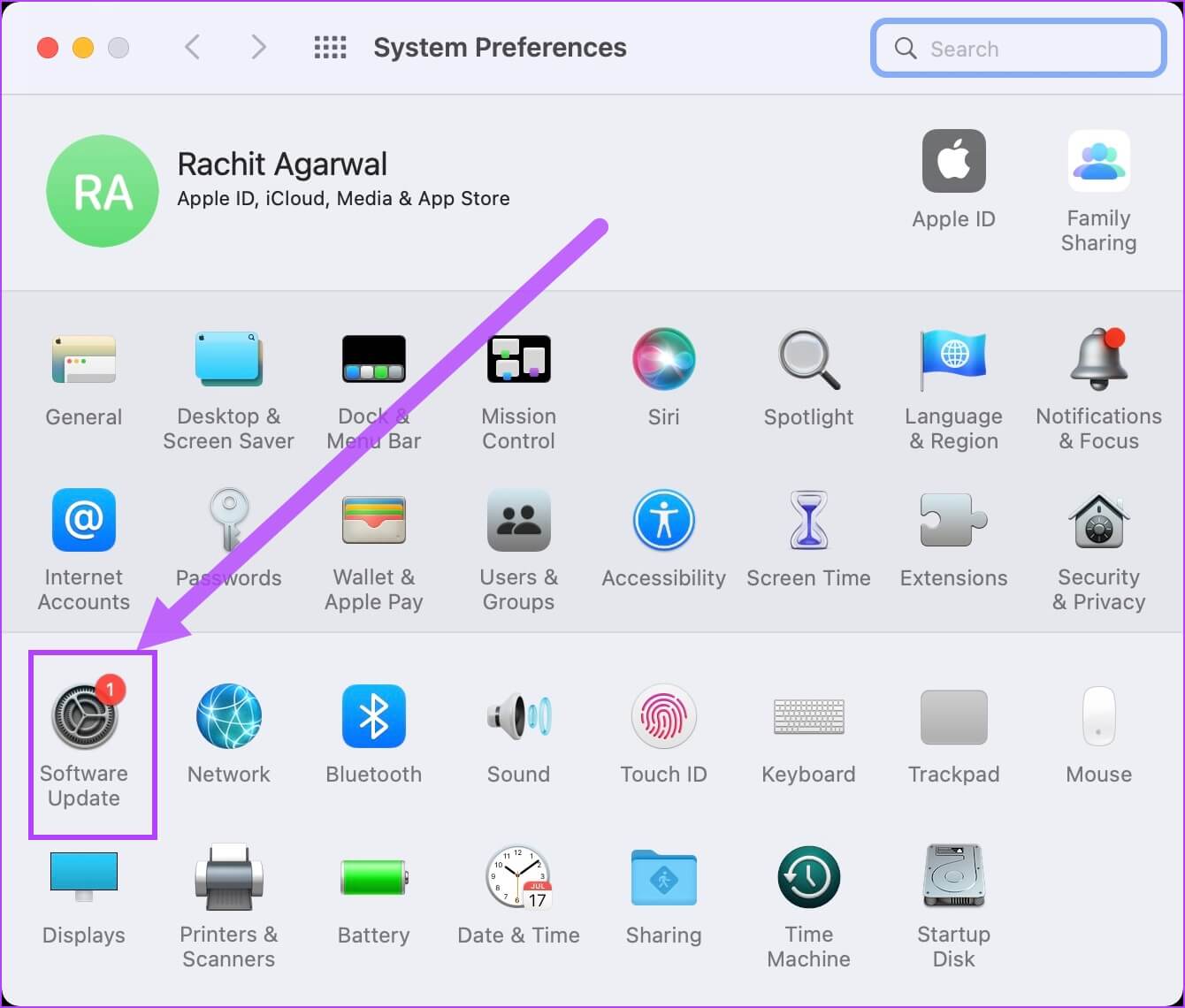The width and height of the screenshot is (1185, 1008).
Task: Click the yellow minimize window button
Action: coord(83,48)
